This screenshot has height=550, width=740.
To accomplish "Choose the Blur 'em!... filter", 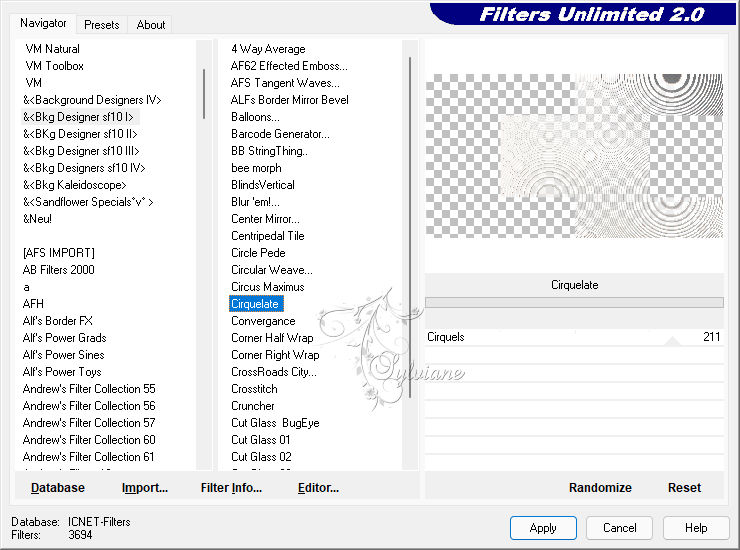I will point(255,202).
